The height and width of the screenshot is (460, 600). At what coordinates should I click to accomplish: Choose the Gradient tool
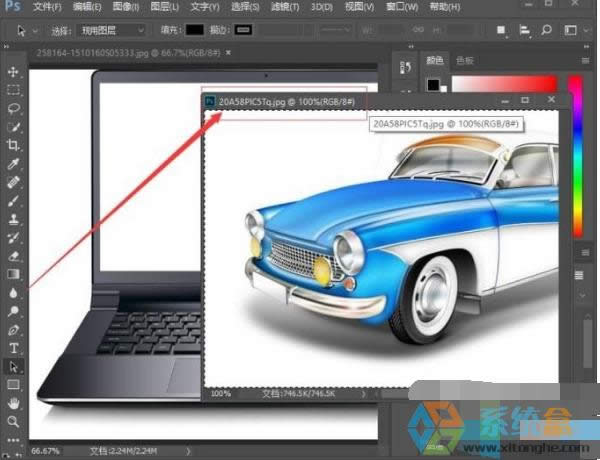click(x=13, y=274)
